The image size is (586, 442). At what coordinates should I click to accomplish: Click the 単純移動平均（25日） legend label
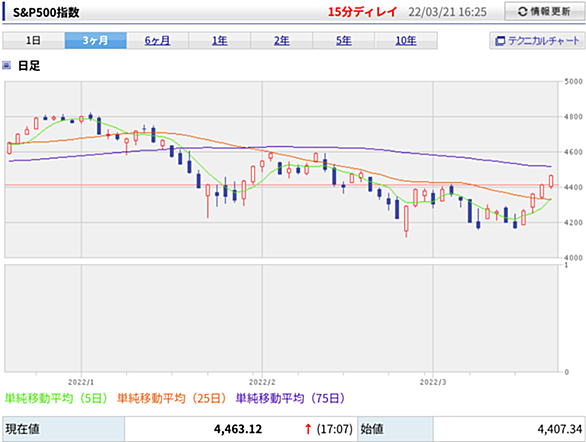click(x=172, y=398)
